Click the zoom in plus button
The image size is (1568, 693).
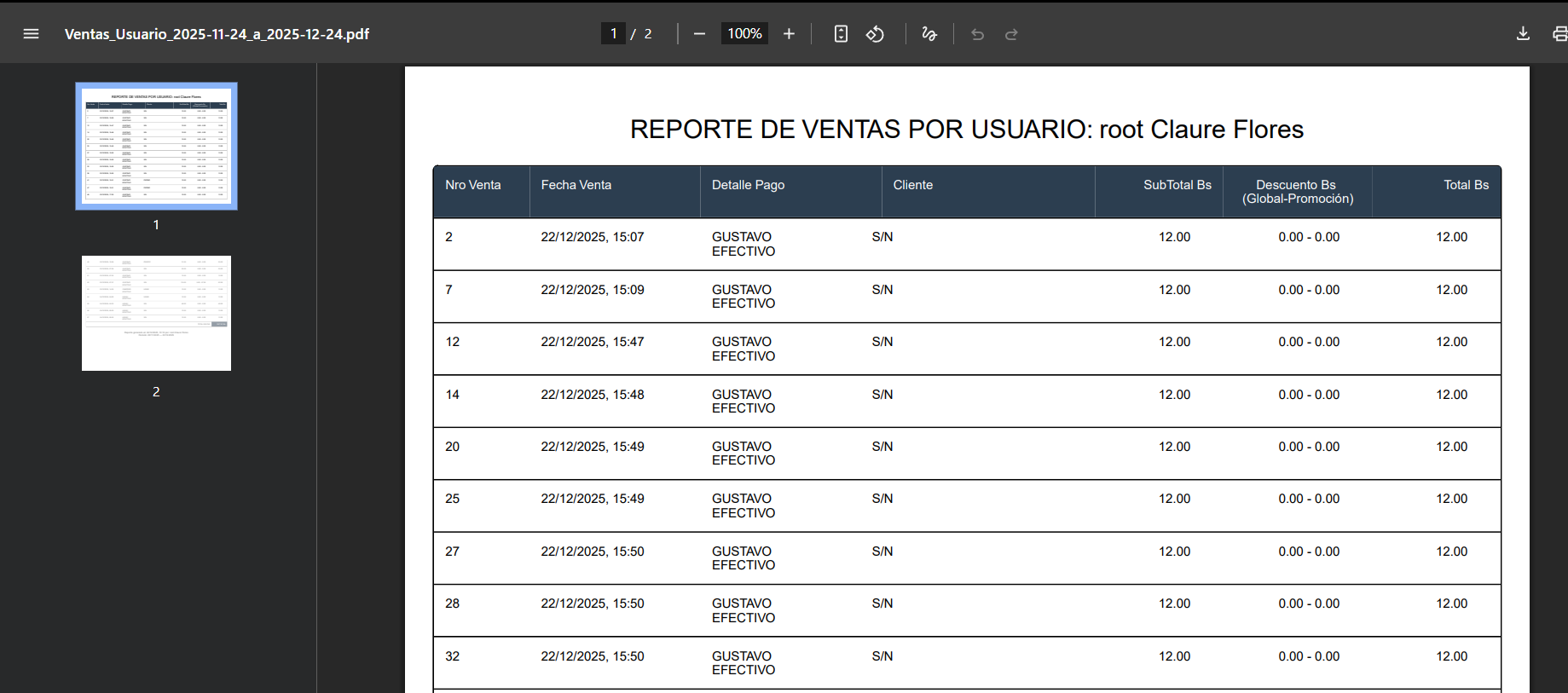[789, 34]
